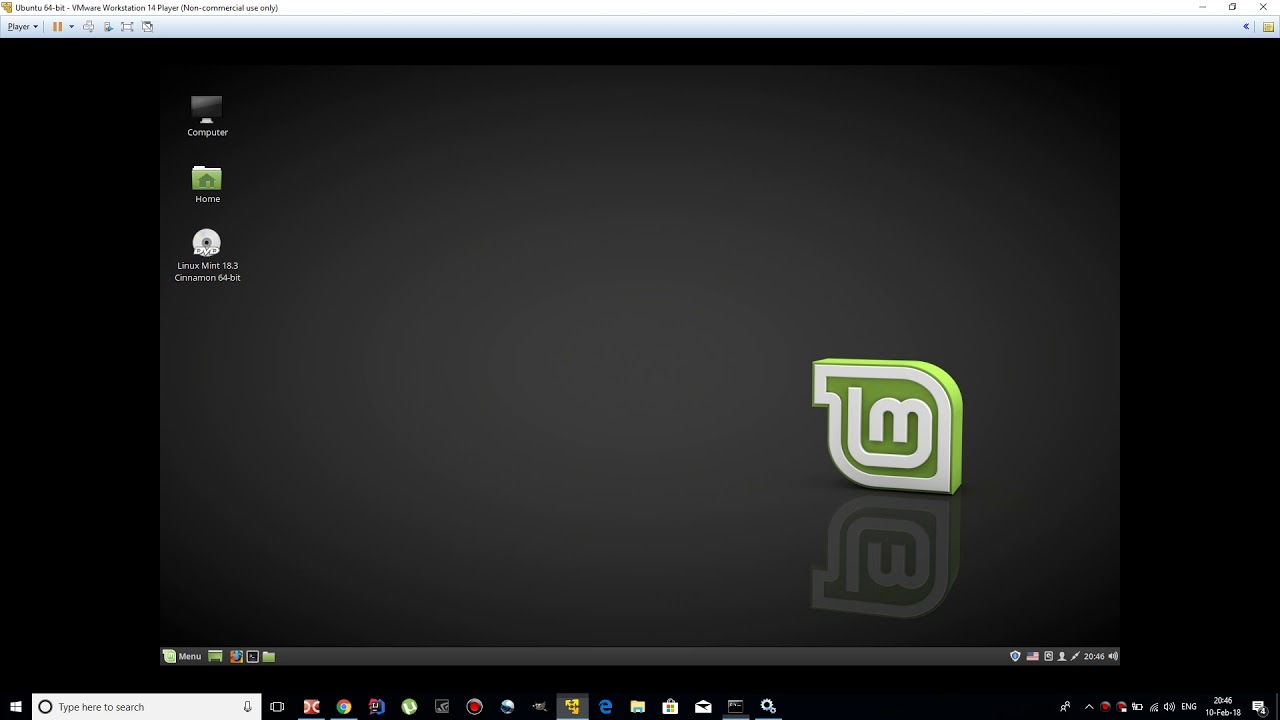
Task: Launch Terminal from the Mint panel
Action: [252, 656]
